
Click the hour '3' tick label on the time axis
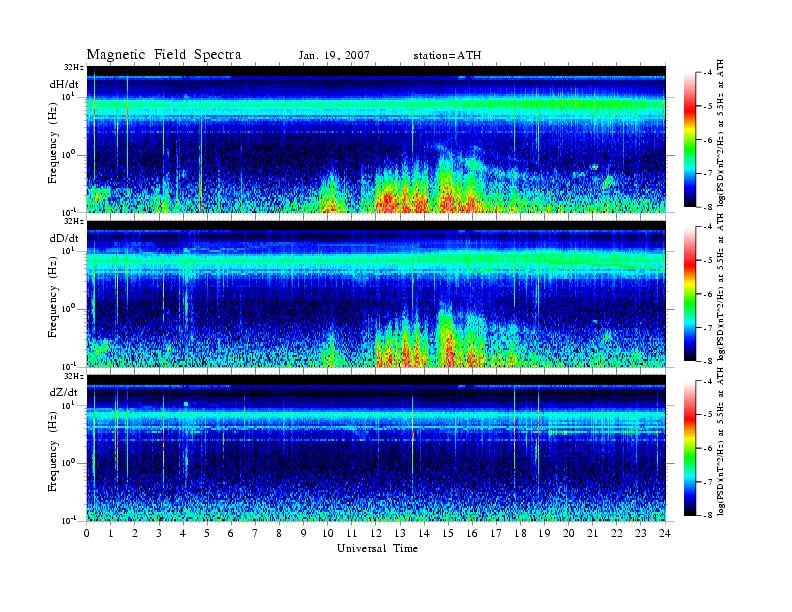click(x=159, y=533)
